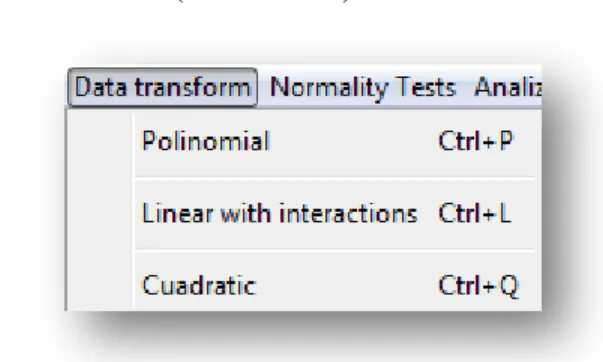Click separator line below Polinomial
The image size is (603, 362).
[335, 177]
